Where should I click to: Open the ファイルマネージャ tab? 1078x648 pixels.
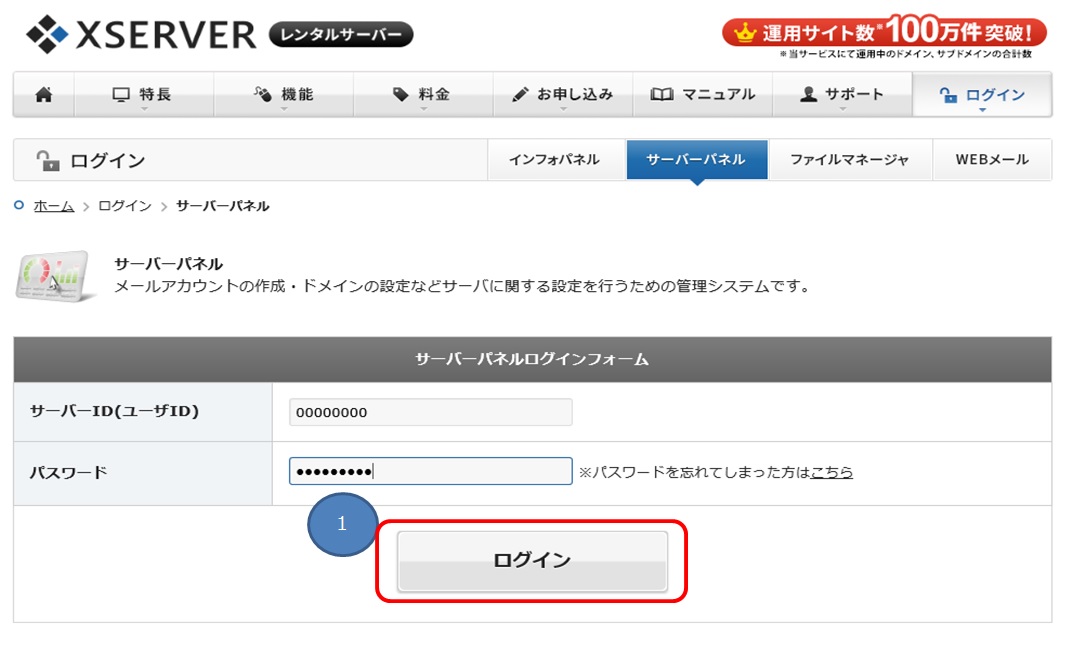pyautogui.click(x=850, y=159)
